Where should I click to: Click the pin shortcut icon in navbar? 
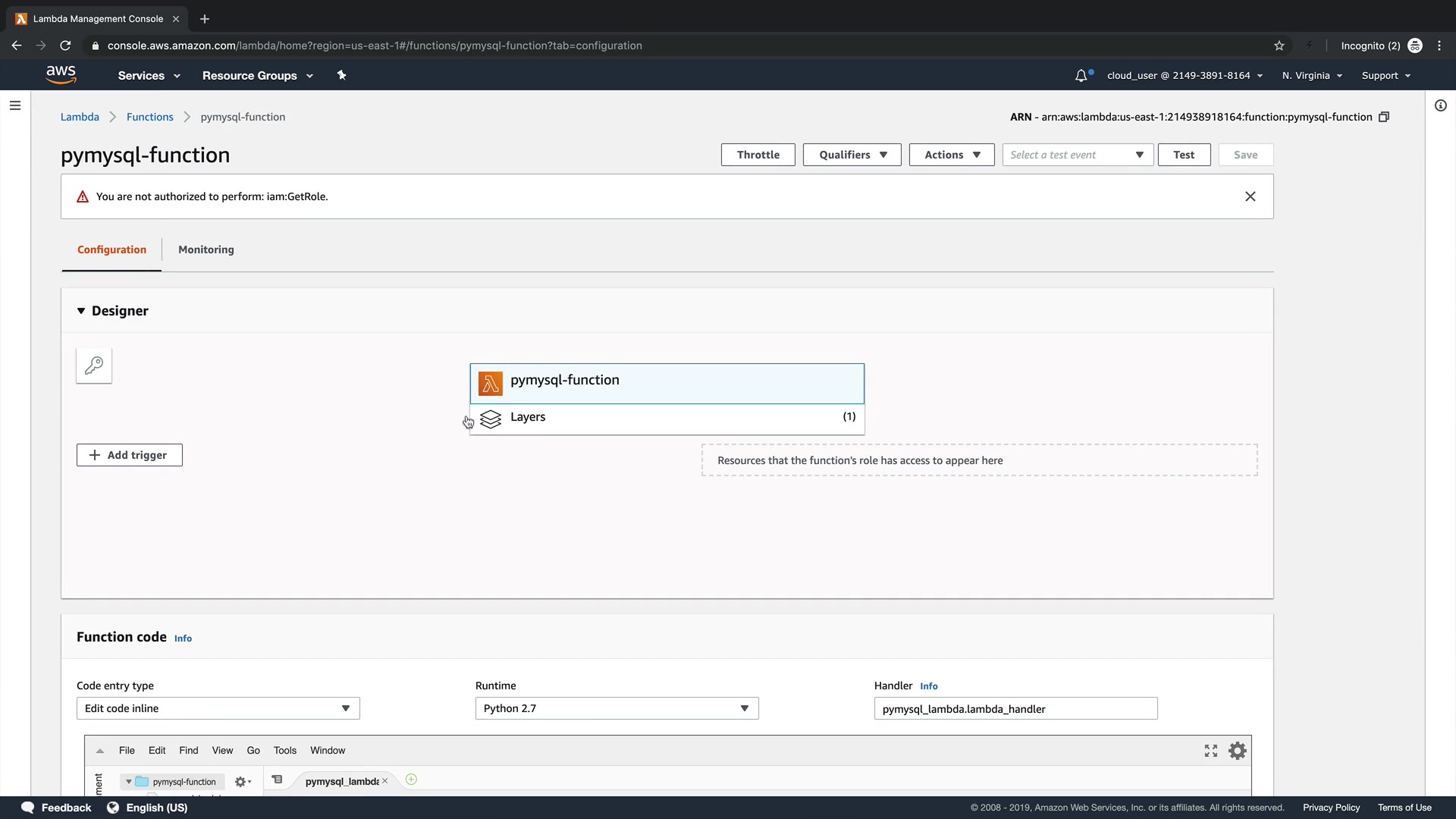341,75
